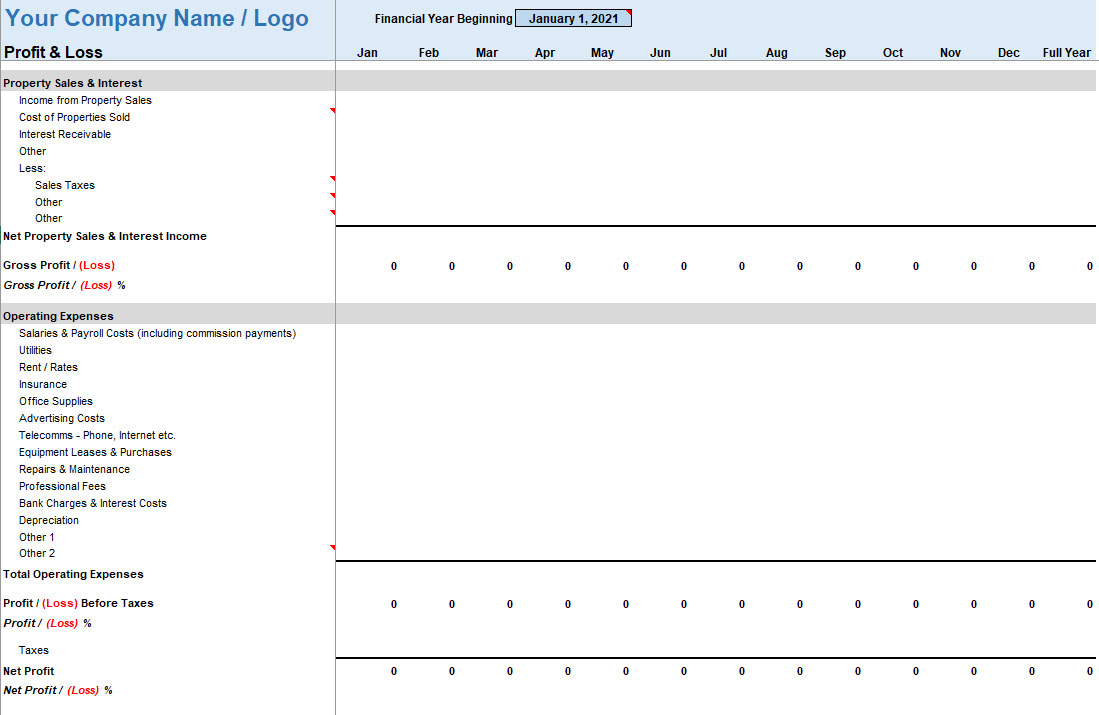Select the Net Profit Full Year value

[x=1089, y=672]
